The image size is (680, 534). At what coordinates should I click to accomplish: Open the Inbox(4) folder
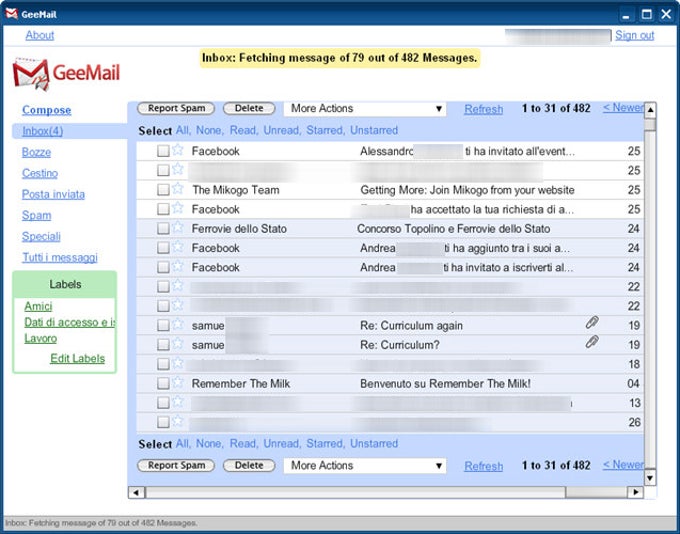[42, 131]
